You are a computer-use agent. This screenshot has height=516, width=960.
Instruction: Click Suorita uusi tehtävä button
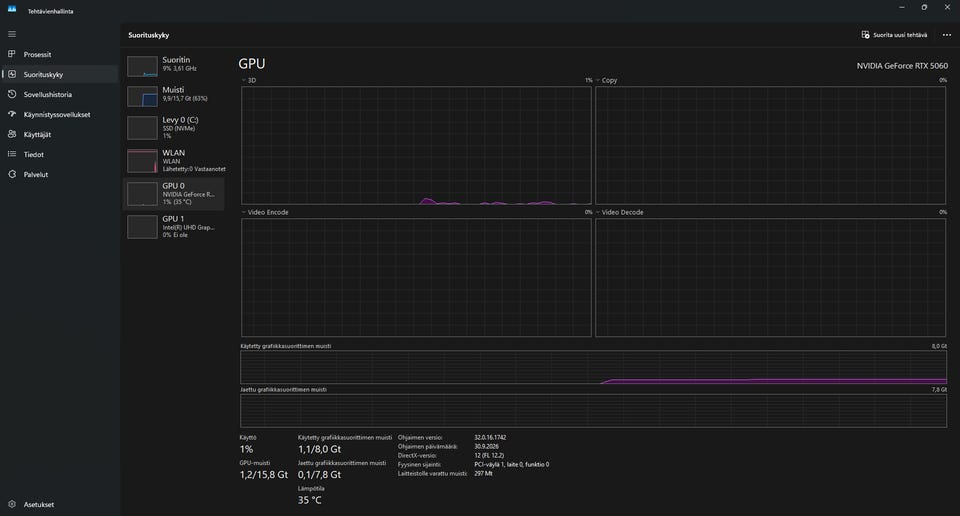(894, 35)
